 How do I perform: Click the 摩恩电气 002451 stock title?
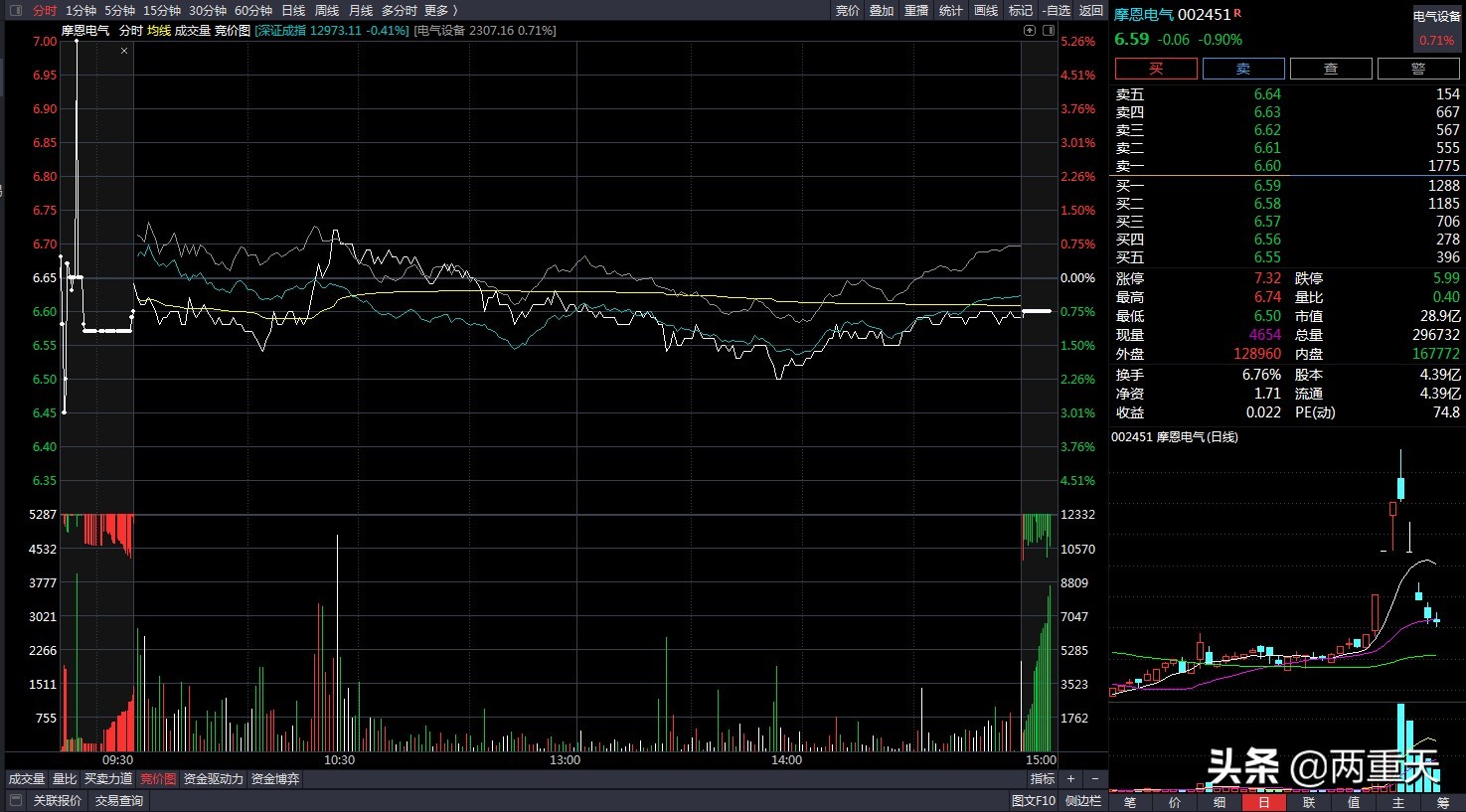click(x=1173, y=15)
